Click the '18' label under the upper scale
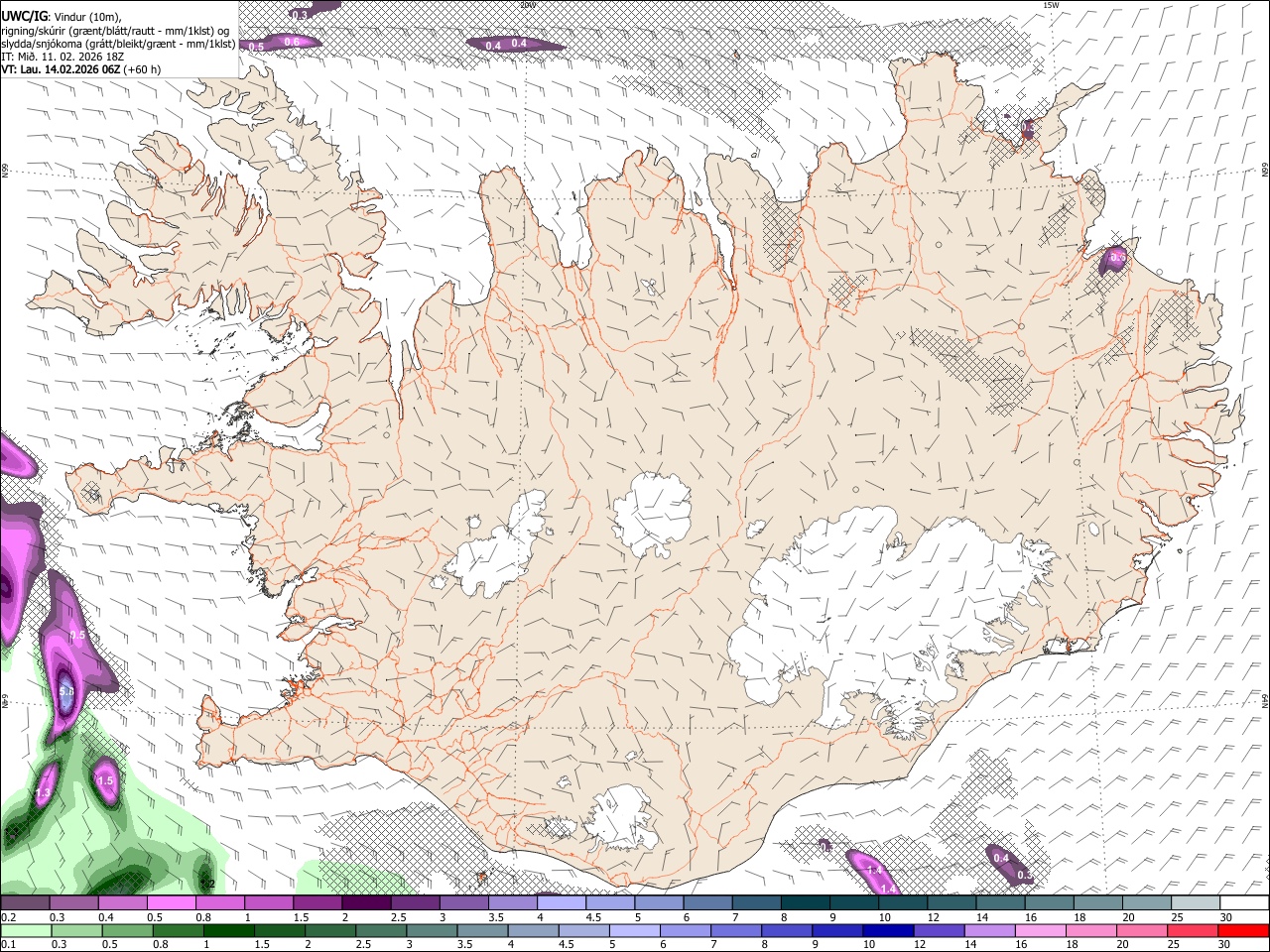The image size is (1270, 952). (1079, 917)
